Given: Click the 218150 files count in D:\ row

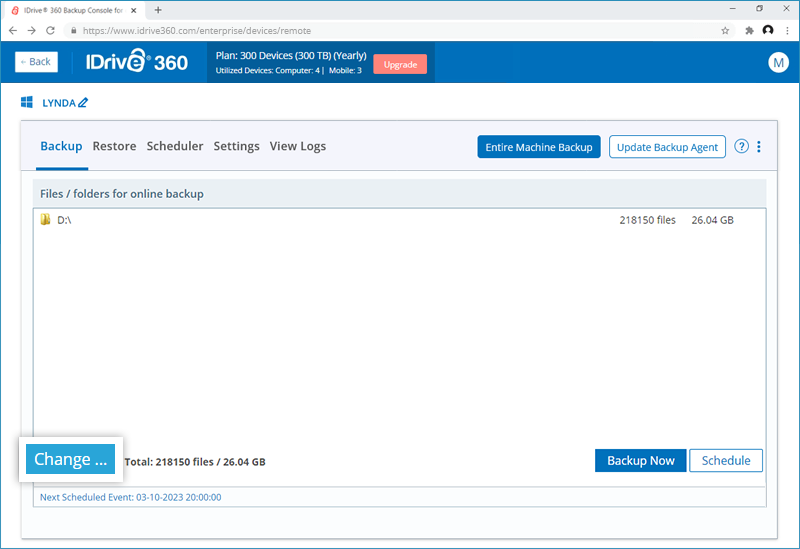Looking at the screenshot, I should [647, 220].
